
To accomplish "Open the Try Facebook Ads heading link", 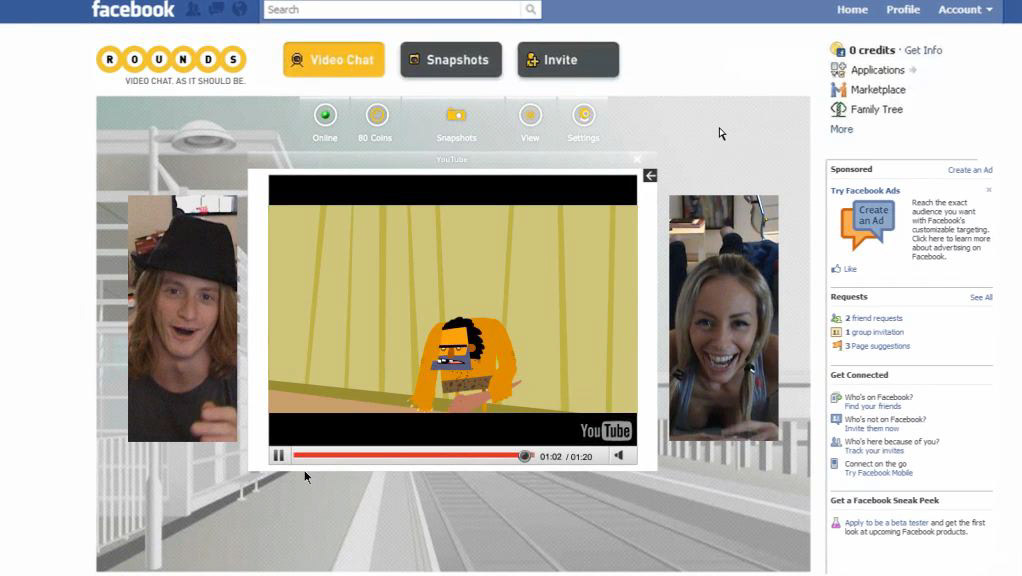I will tap(865, 191).
